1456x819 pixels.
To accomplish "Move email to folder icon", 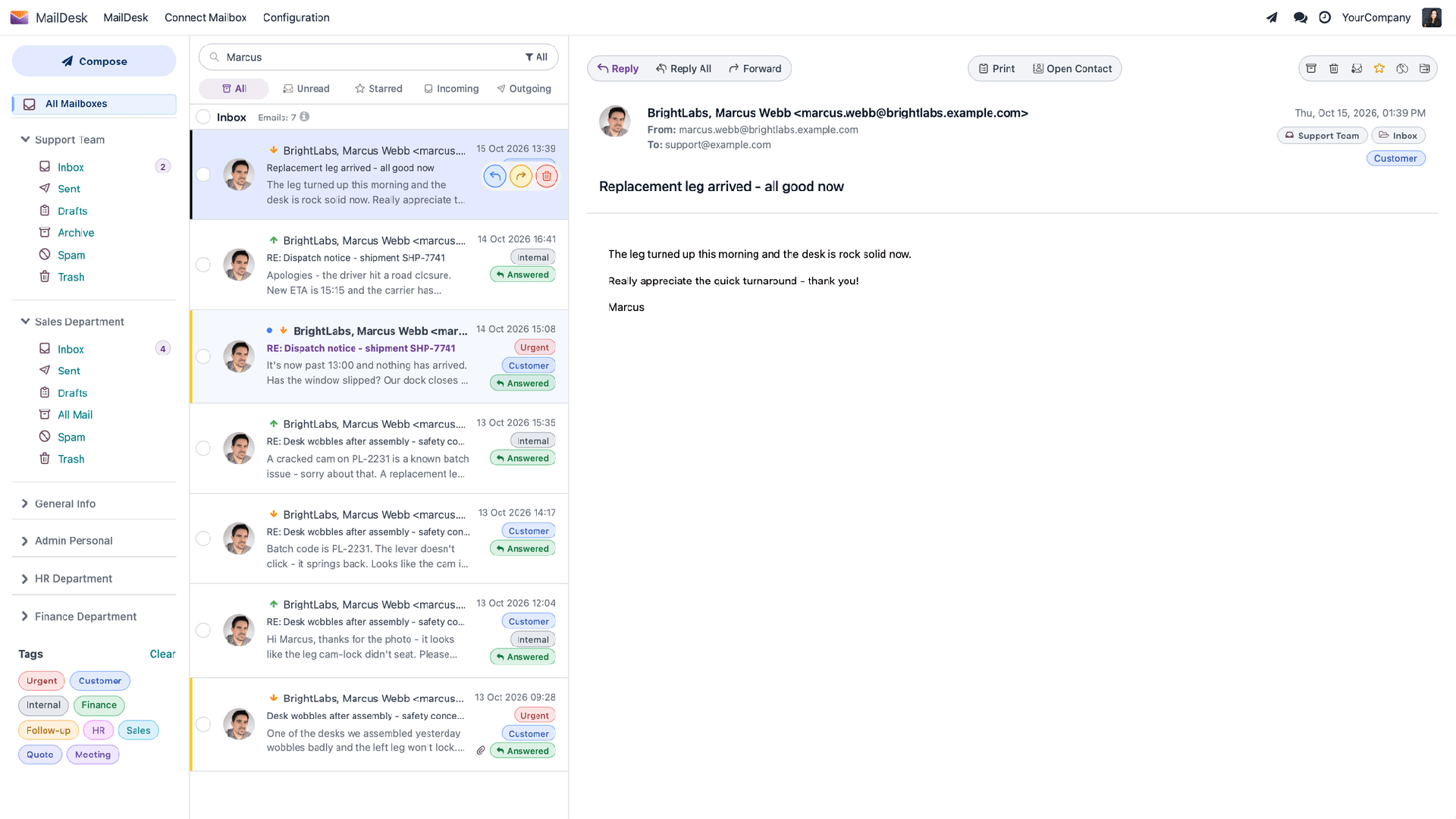I will coord(1425,68).
